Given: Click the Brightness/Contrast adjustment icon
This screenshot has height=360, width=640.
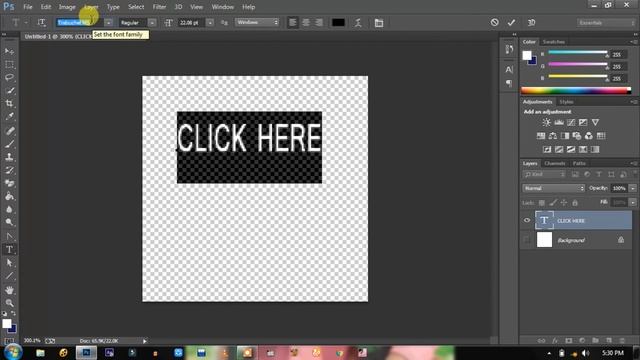Looking at the screenshot, I should click(547, 122).
